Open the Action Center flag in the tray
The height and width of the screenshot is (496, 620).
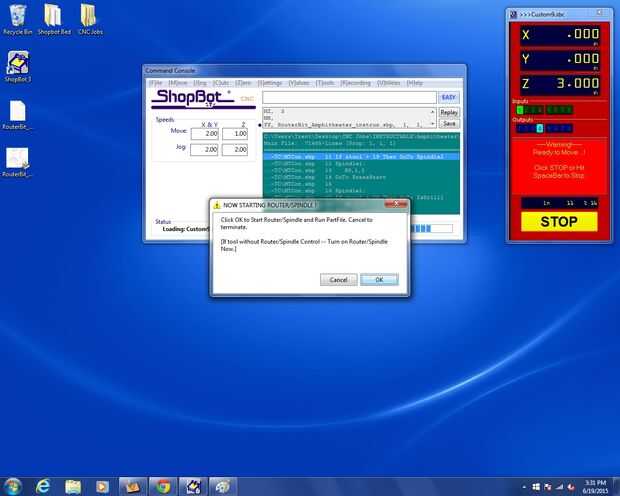[x=548, y=487]
